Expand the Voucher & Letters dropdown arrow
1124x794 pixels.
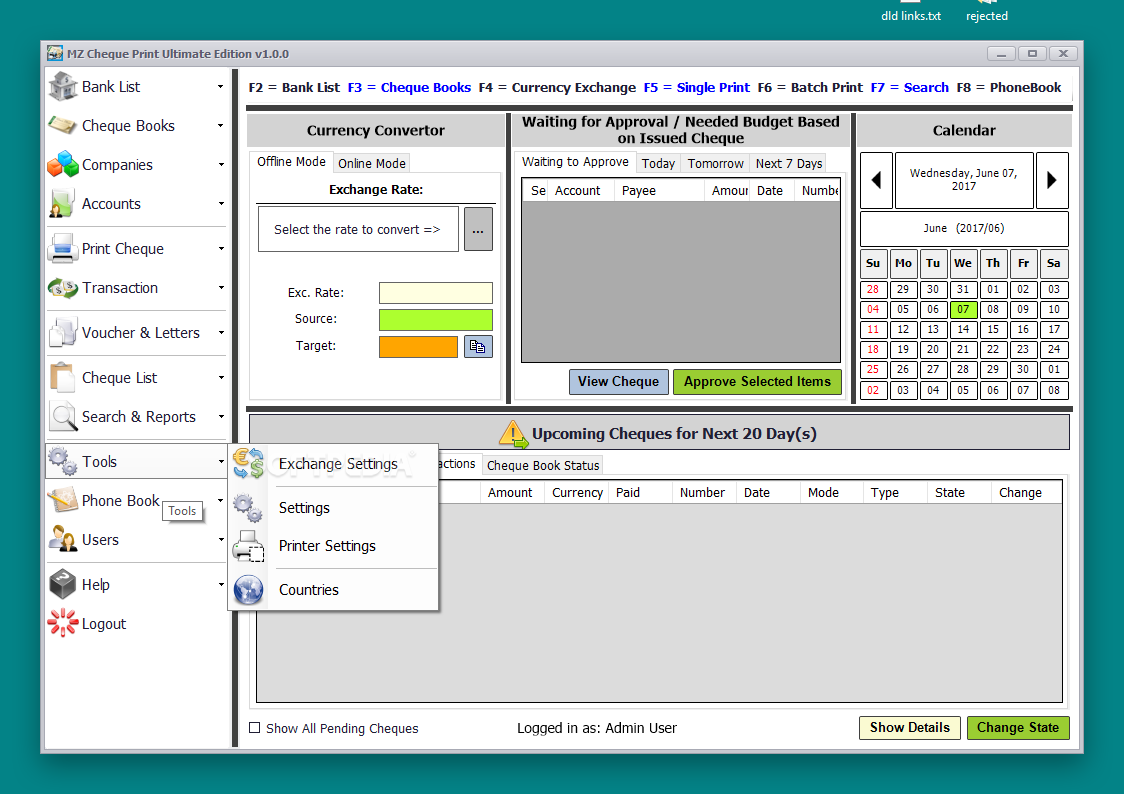click(x=221, y=333)
